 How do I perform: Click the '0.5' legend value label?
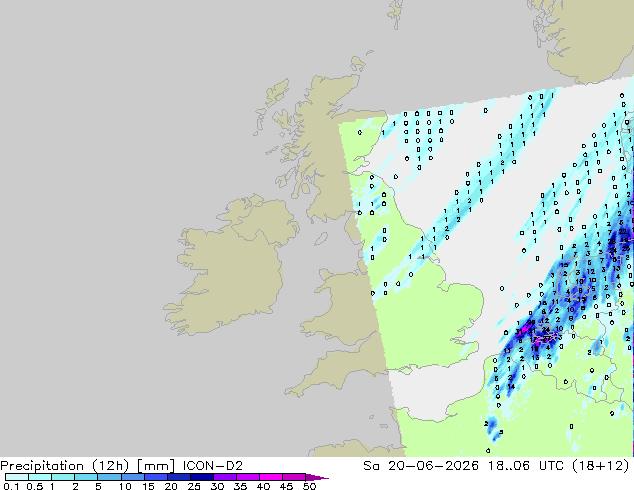tap(35, 486)
